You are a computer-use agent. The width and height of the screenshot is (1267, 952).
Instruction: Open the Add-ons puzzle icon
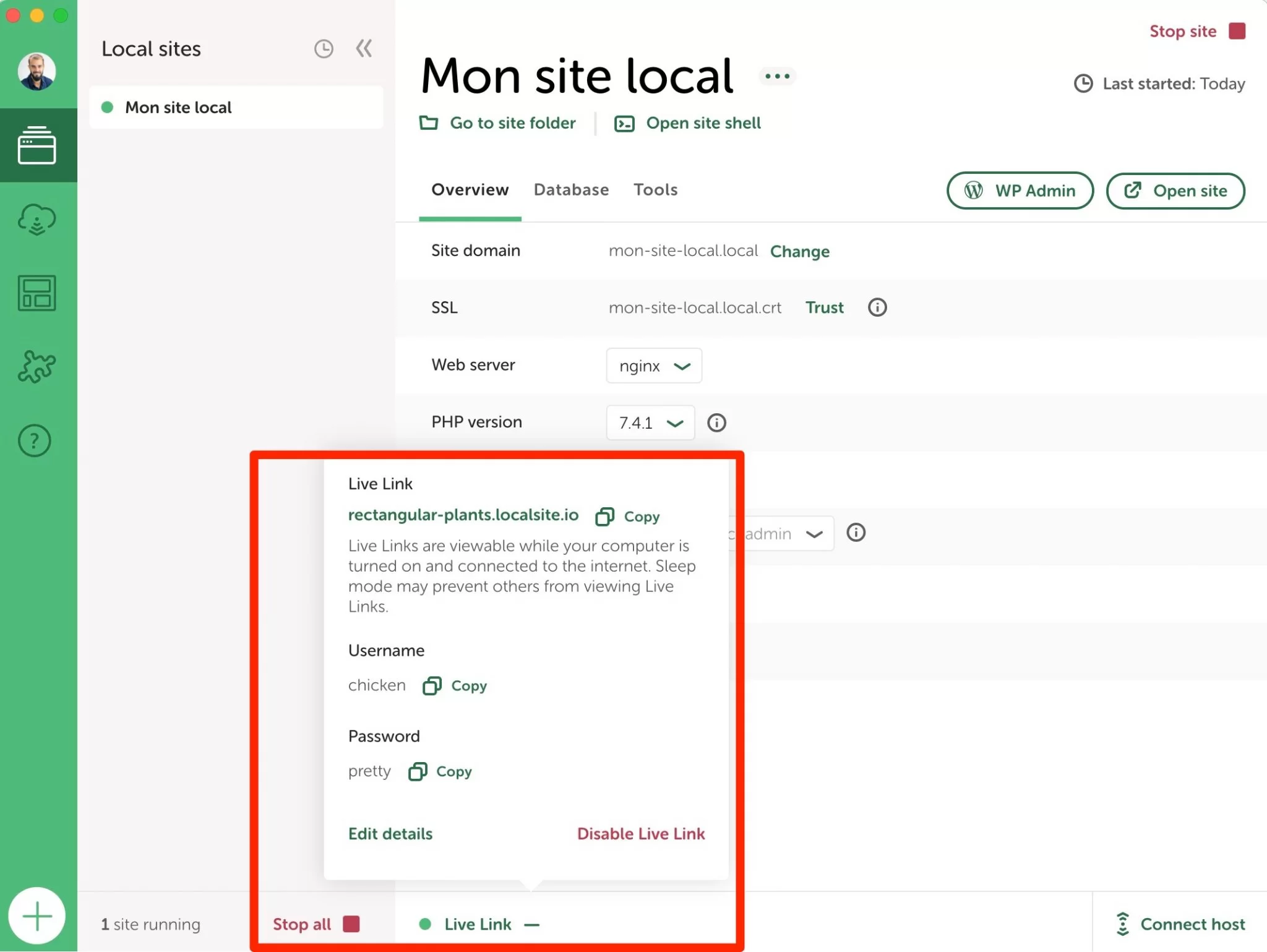coord(37,367)
